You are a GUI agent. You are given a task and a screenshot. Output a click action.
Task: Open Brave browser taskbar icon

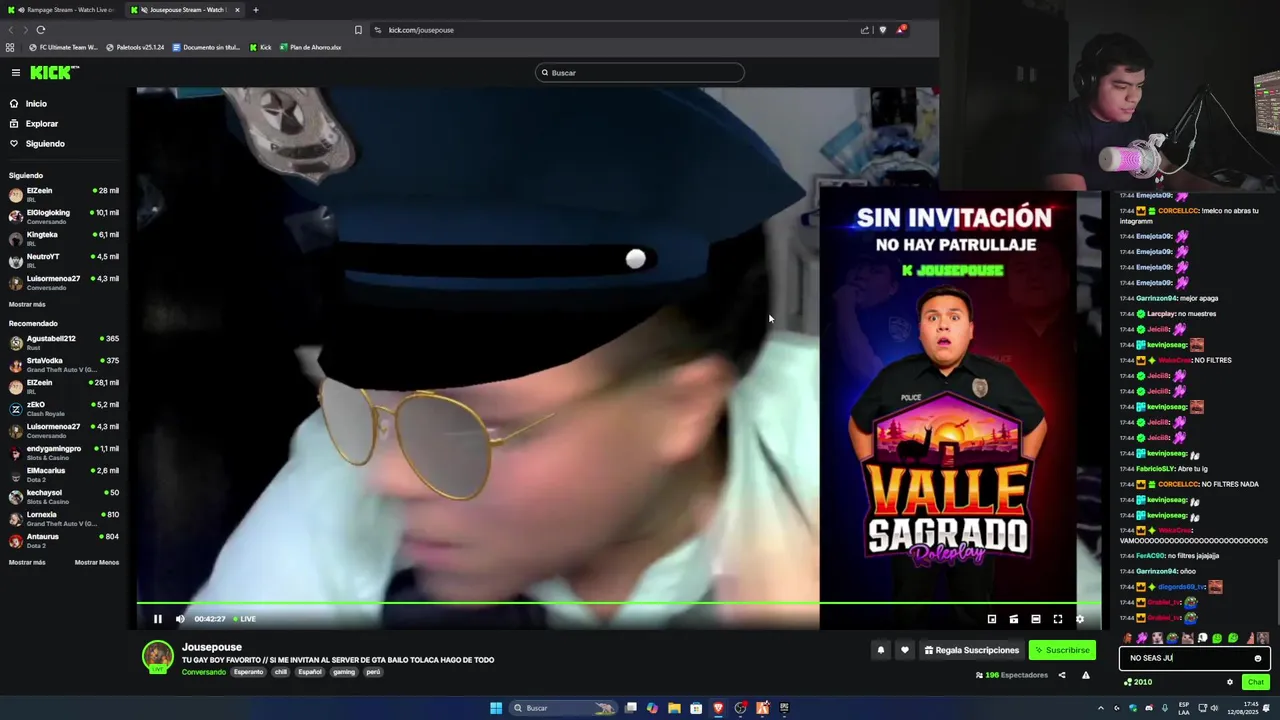718,708
